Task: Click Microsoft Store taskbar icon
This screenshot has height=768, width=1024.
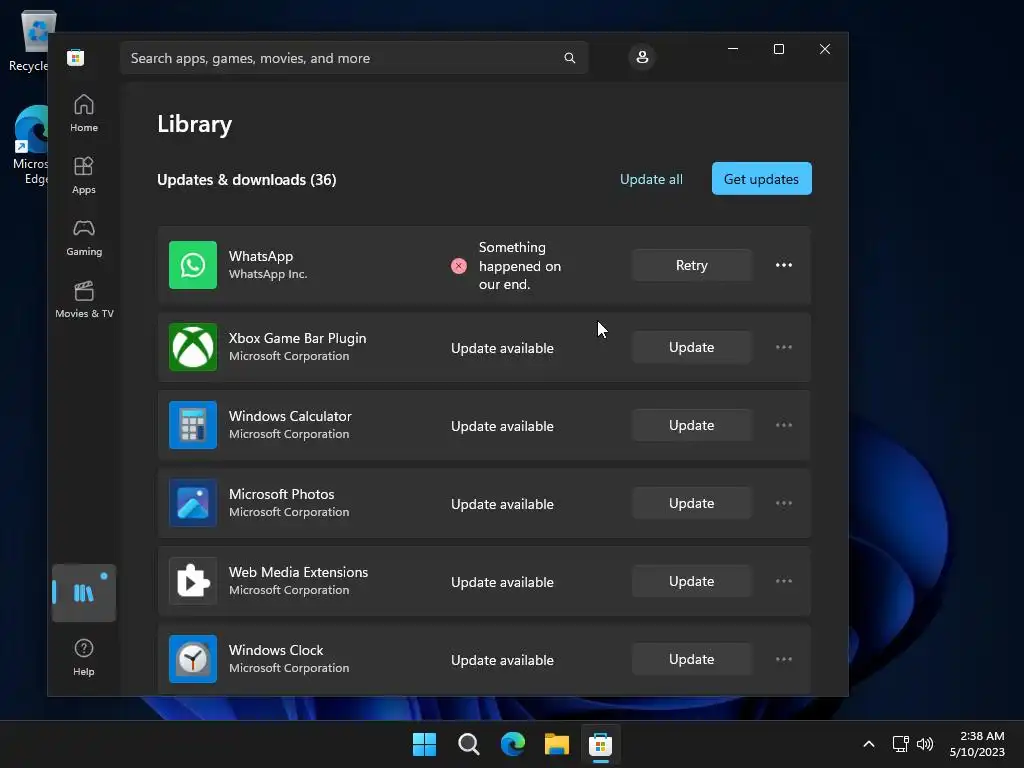Action: (601, 744)
